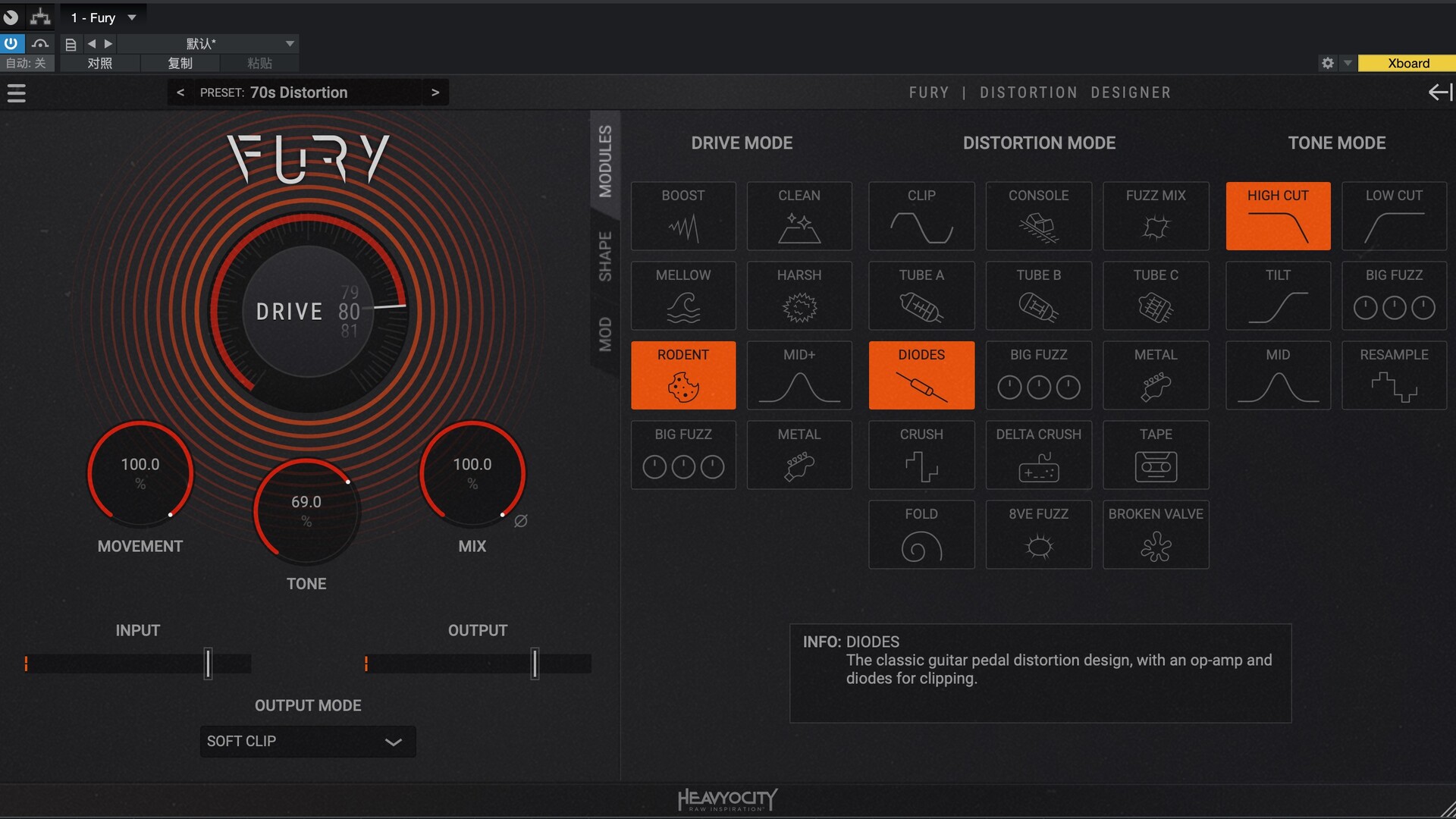
Task: Open the 1 - Fury plugin slot dropdown
Action: [x=104, y=17]
